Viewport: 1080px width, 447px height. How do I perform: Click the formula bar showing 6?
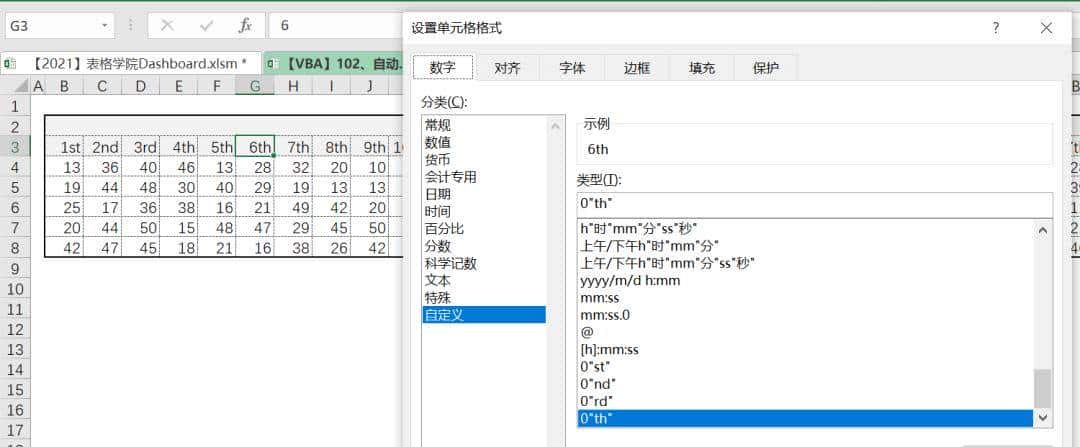(x=335, y=26)
